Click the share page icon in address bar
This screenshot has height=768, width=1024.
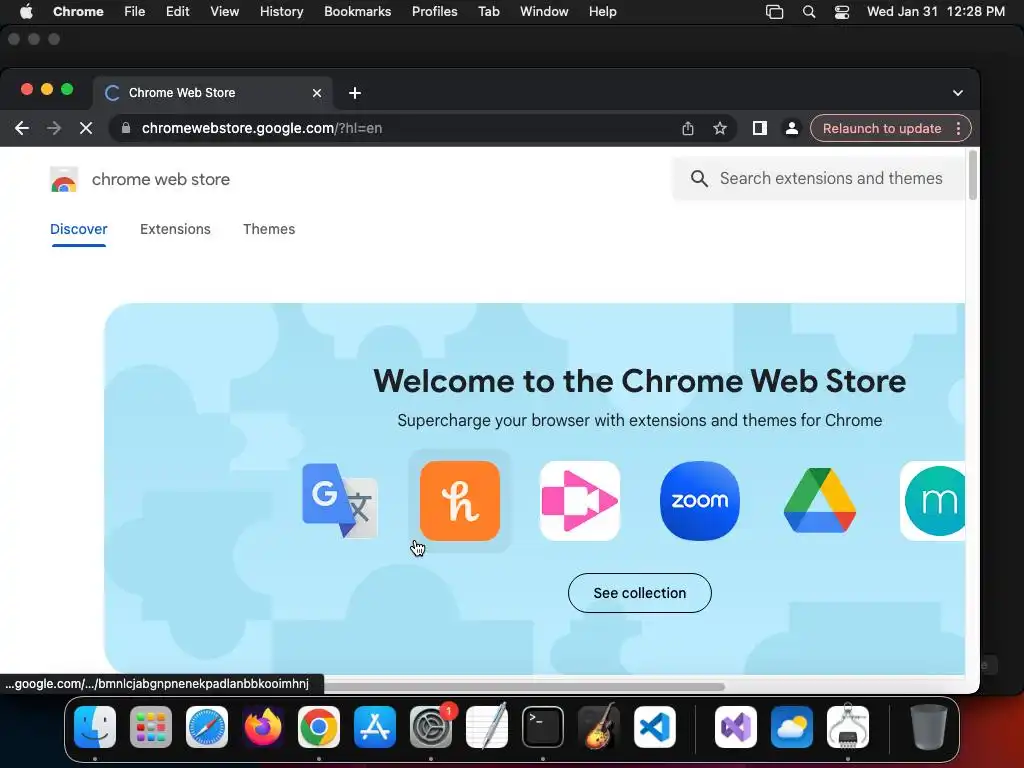pyautogui.click(x=688, y=128)
